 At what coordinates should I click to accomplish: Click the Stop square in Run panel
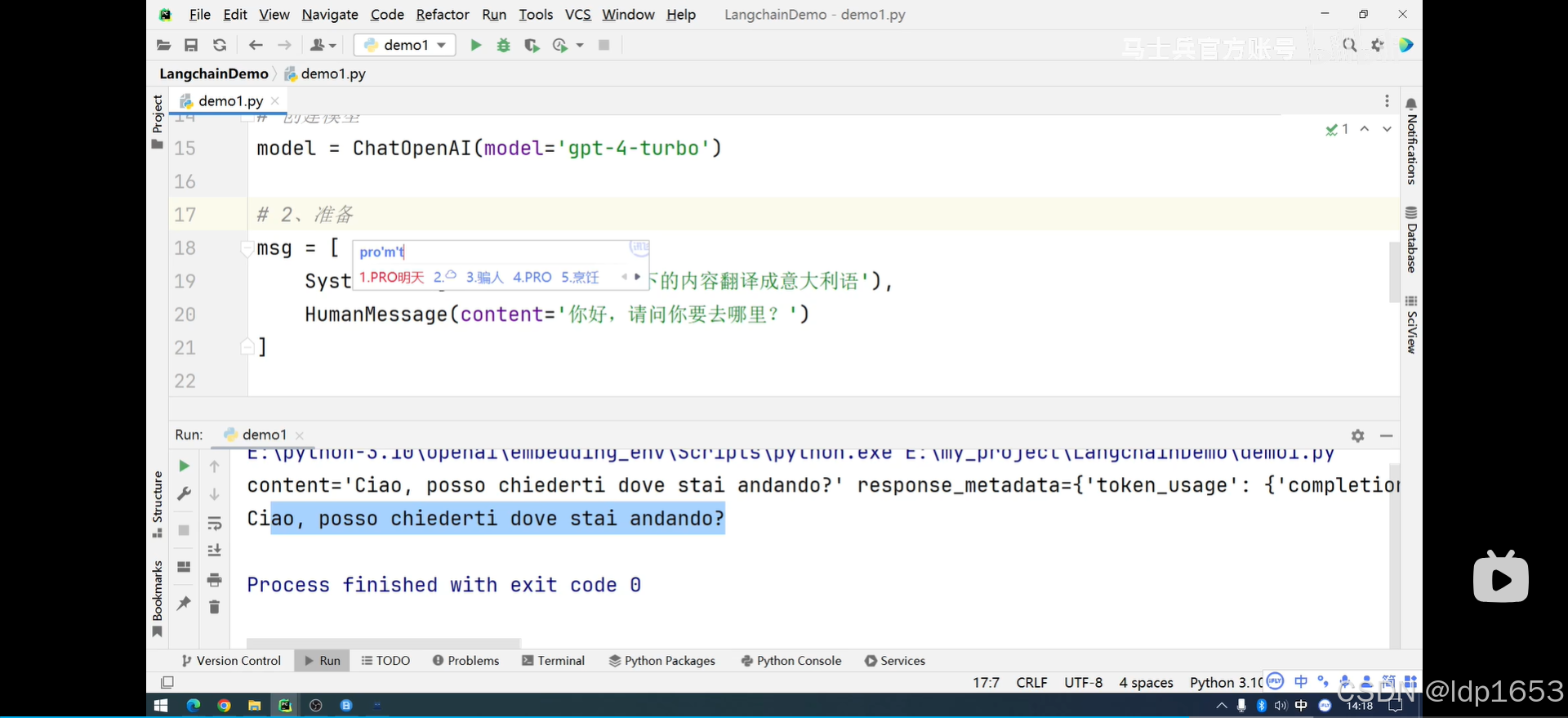pos(185,530)
